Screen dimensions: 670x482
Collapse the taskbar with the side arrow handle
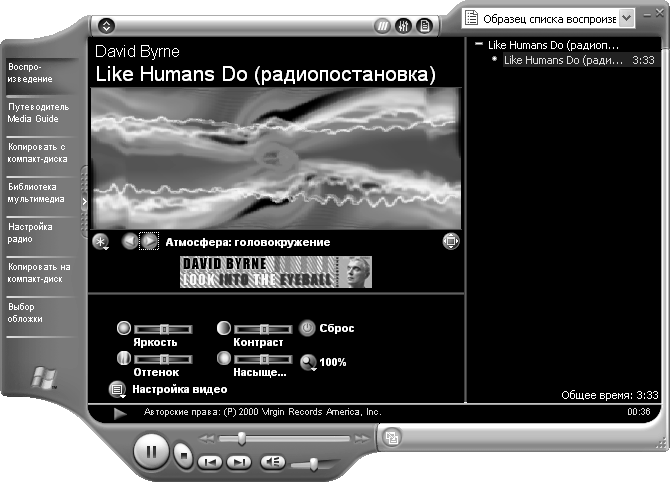click(84, 202)
